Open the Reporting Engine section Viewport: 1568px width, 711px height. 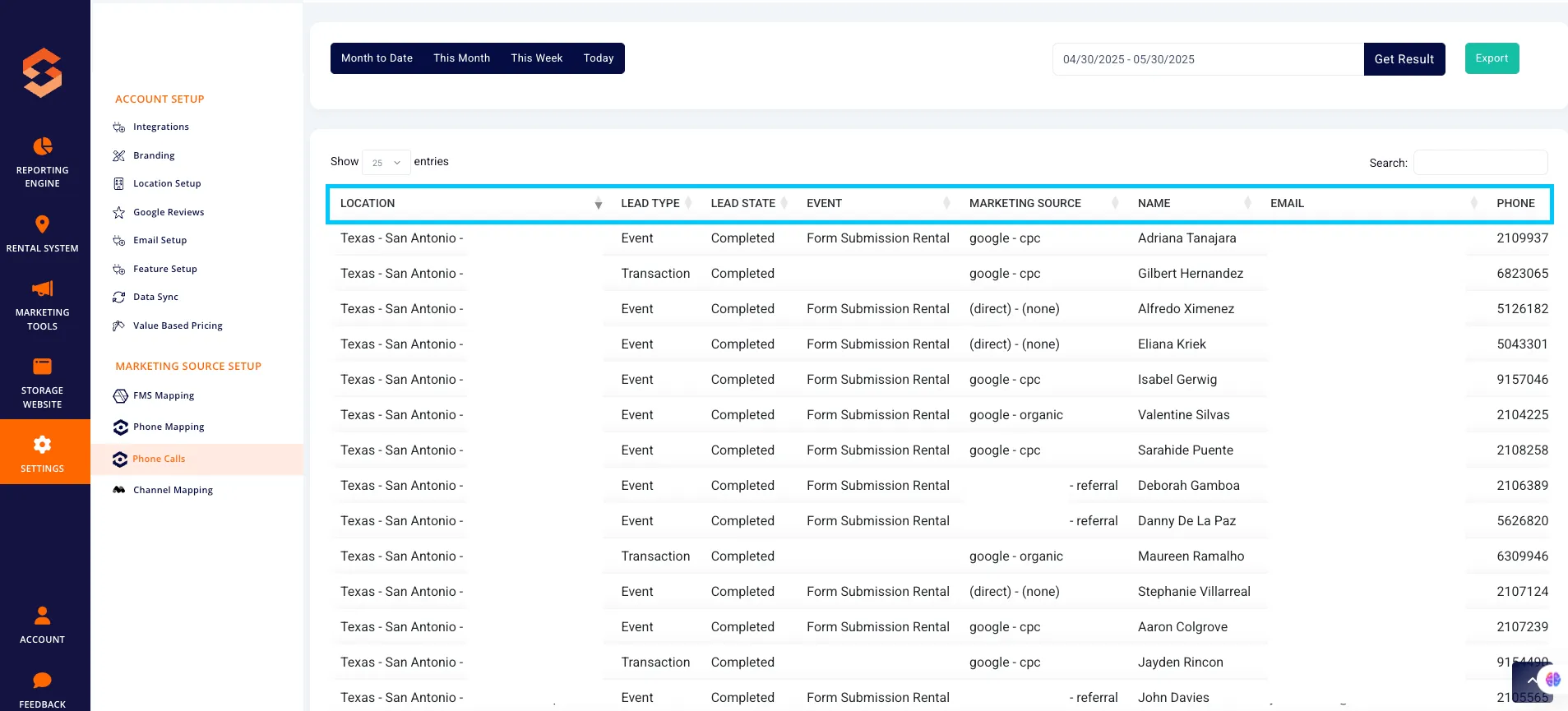[43, 163]
